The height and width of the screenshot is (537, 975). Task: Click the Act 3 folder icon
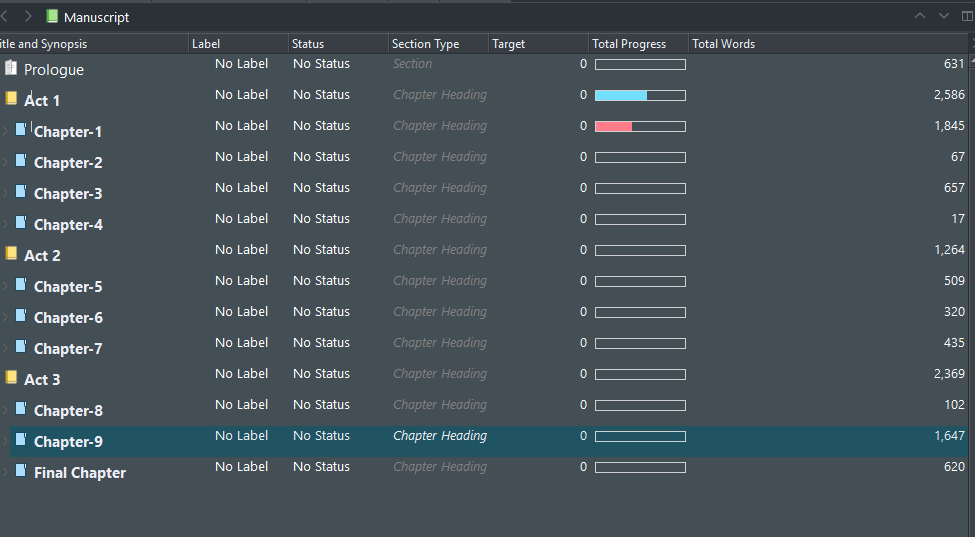pyautogui.click(x=11, y=377)
